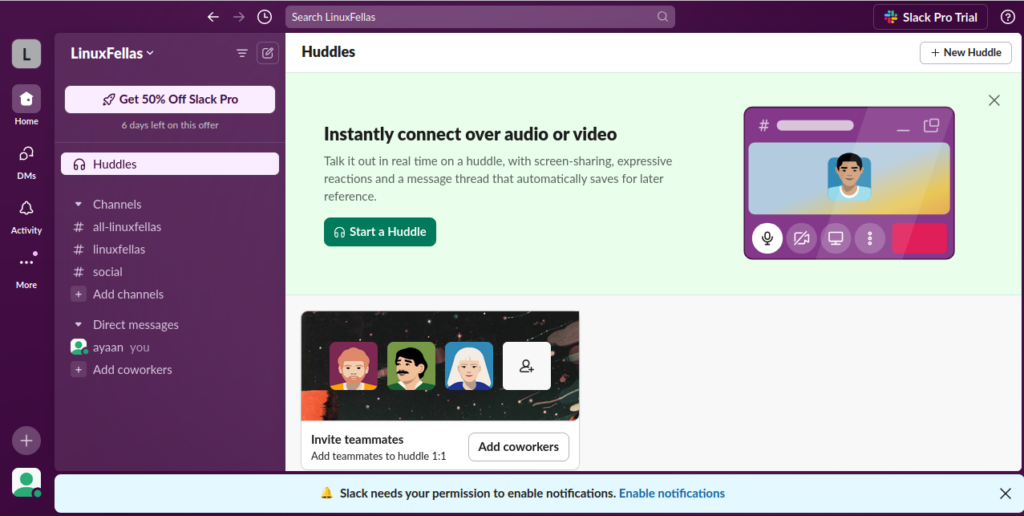Toggle screen sharing in huddle preview
The width and height of the screenshot is (1024, 516).
point(836,238)
